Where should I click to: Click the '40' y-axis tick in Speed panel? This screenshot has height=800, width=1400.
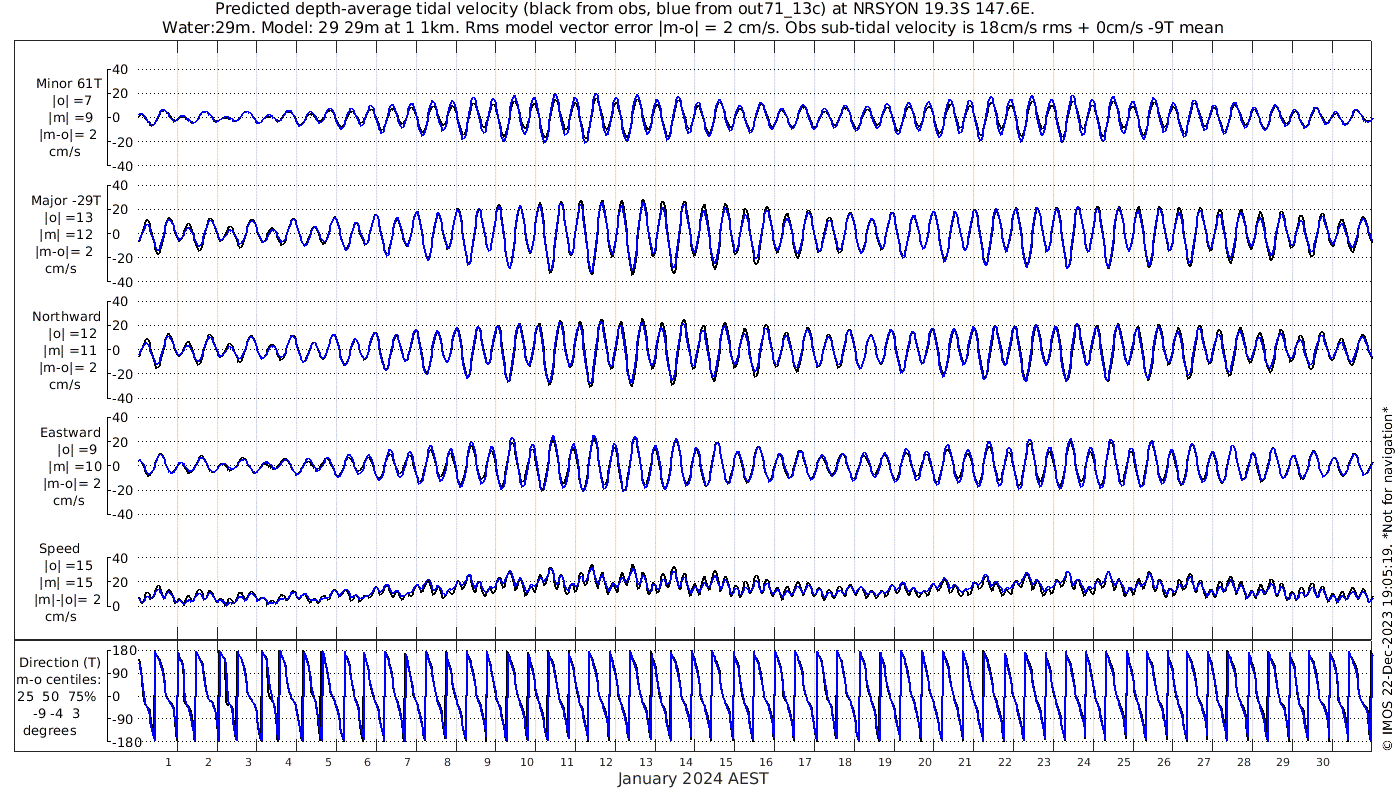pos(121,558)
